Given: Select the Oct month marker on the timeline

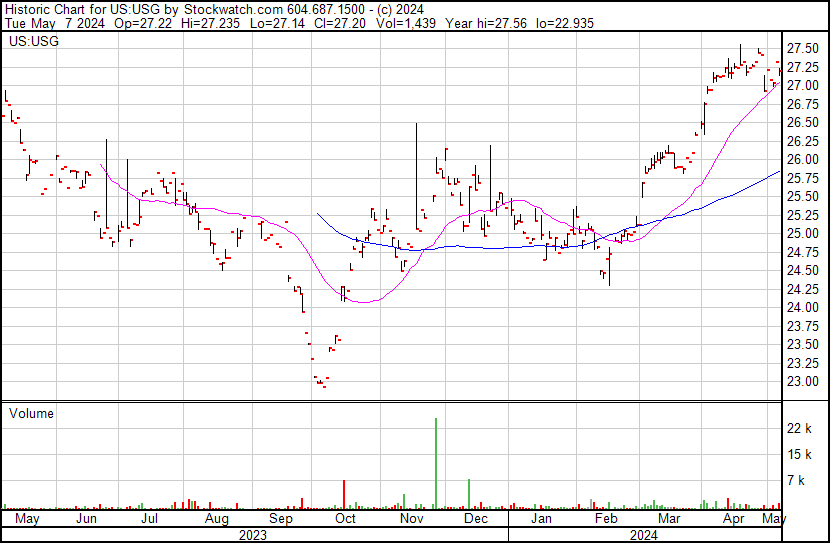Looking at the screenshot, I should click(345, 520).
